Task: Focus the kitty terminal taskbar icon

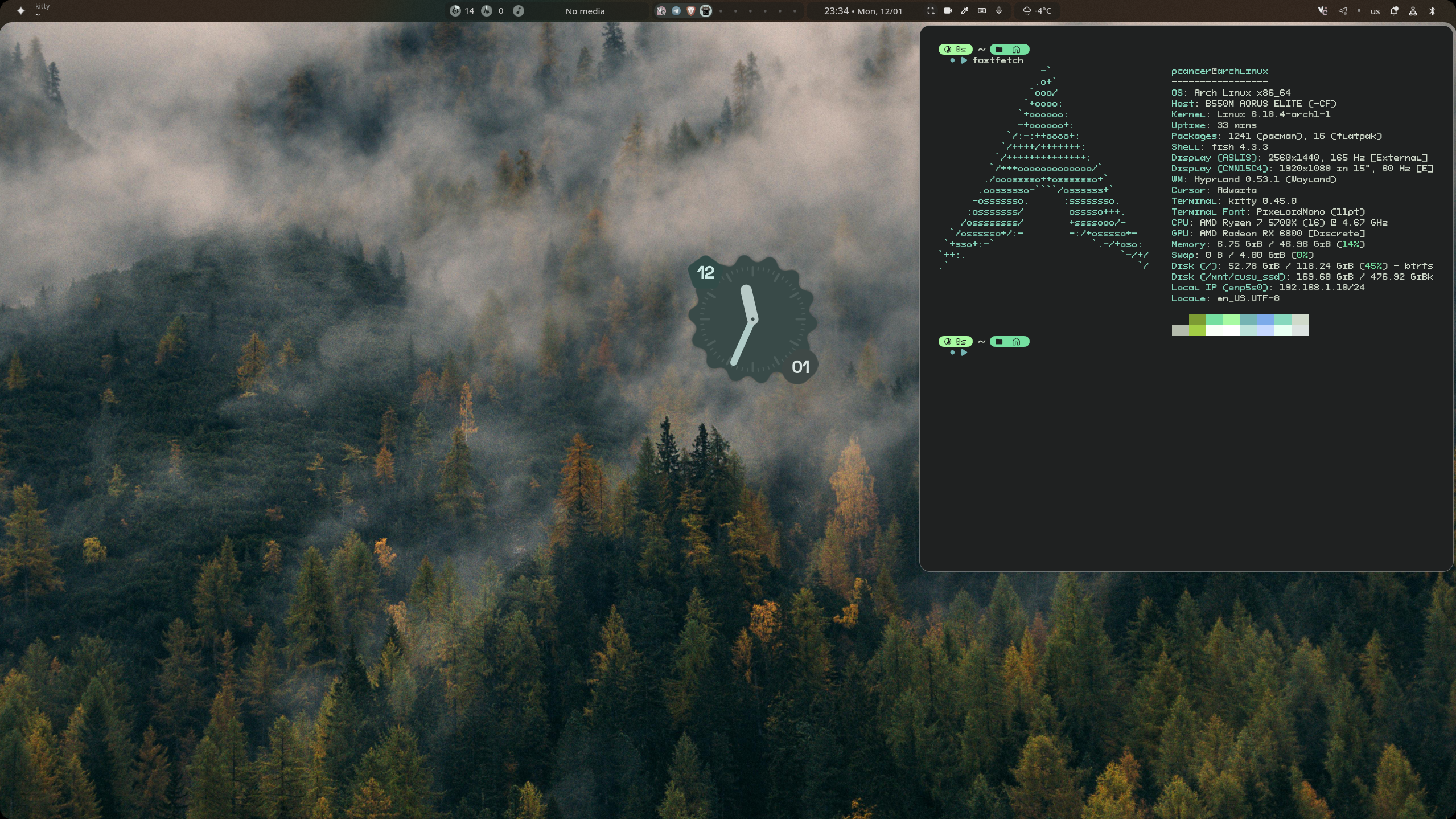Action: (x=706, y=11)
